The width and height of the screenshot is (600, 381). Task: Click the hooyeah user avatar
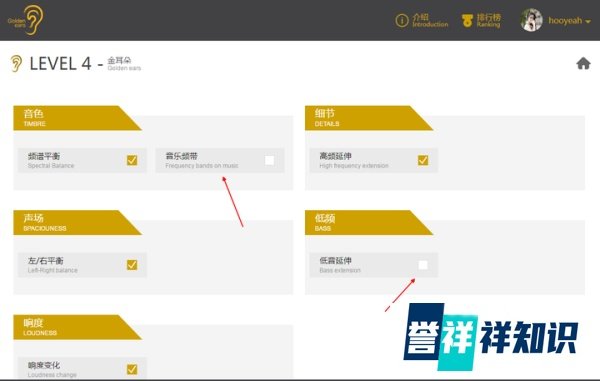coord(531,20)
